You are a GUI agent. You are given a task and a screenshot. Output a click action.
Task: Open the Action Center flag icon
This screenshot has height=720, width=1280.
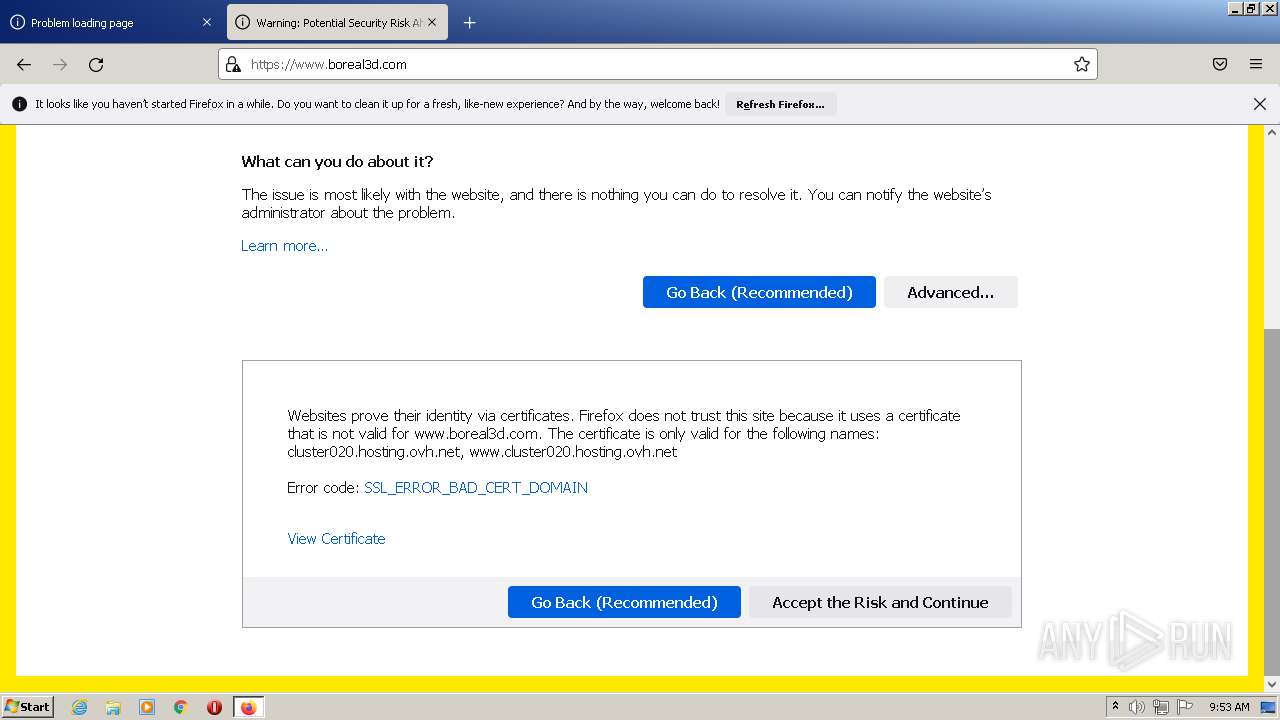coord(1185,707)
